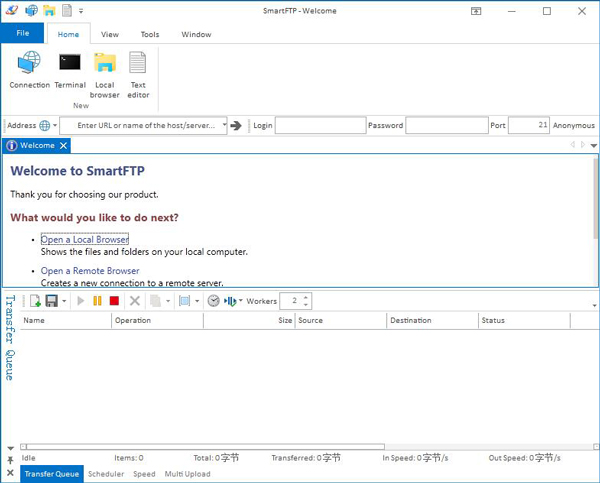600x483 pixels.
Task: Pause the transfer queue
Action: 97,301
